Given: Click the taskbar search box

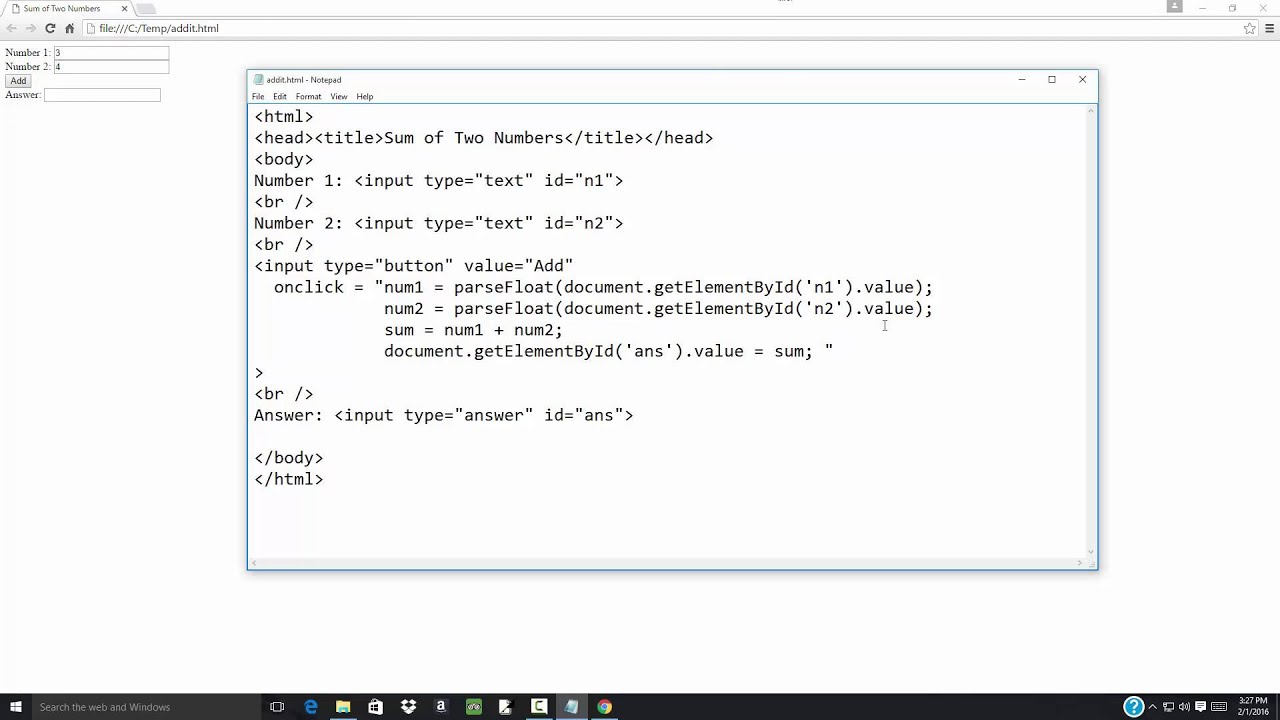Looking at the screenshot, I should tap(145, 707).
